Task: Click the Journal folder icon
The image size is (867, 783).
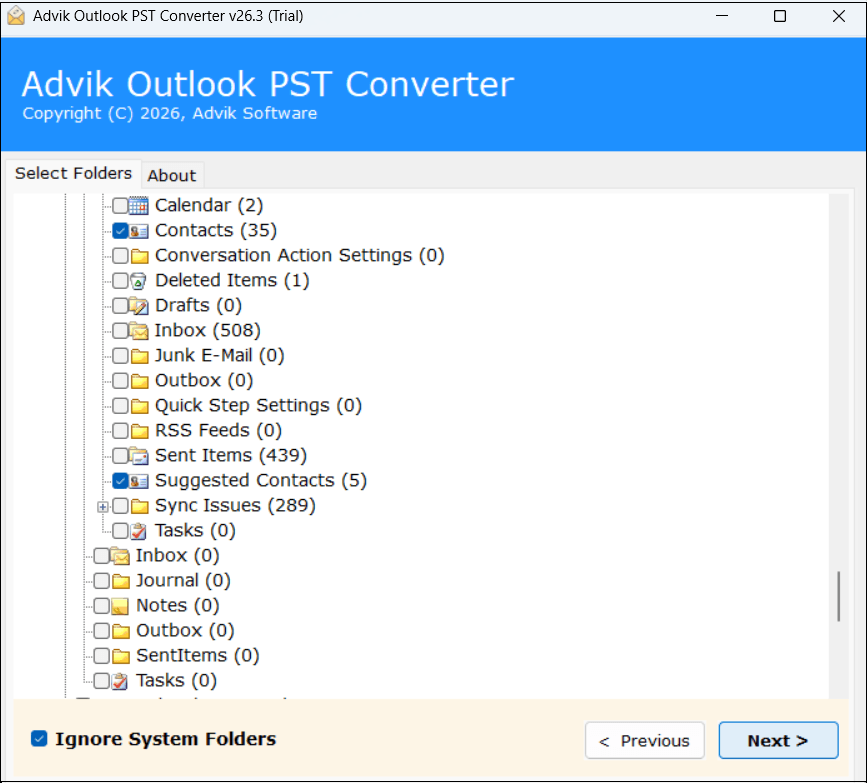Action: click(x=121, y=581)
